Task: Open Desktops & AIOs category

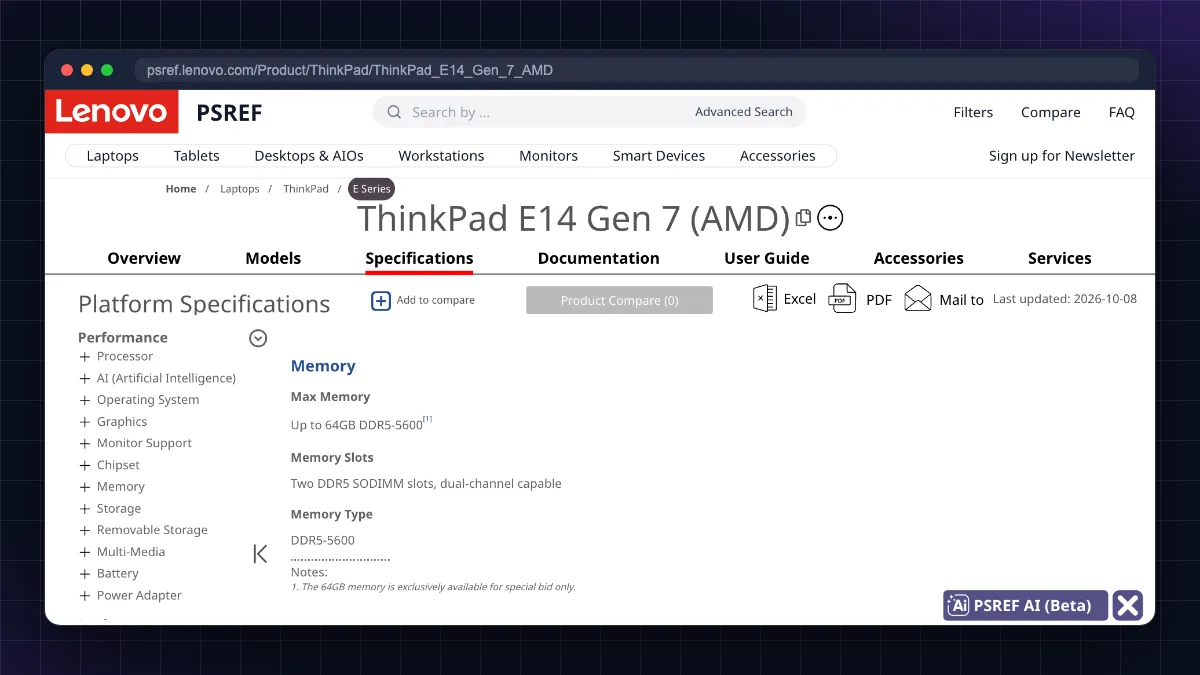Action: coord(309,156)
